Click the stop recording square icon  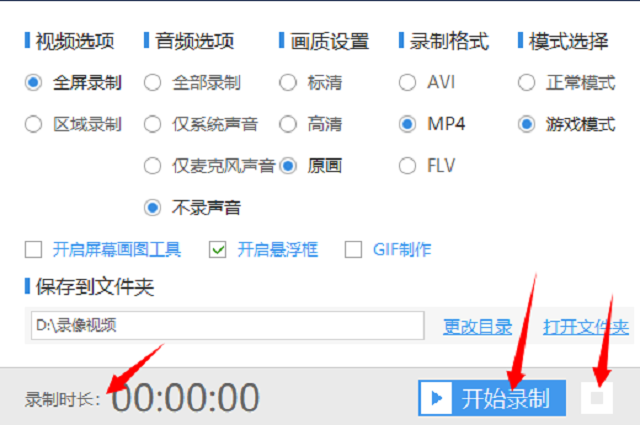(597, 398)
